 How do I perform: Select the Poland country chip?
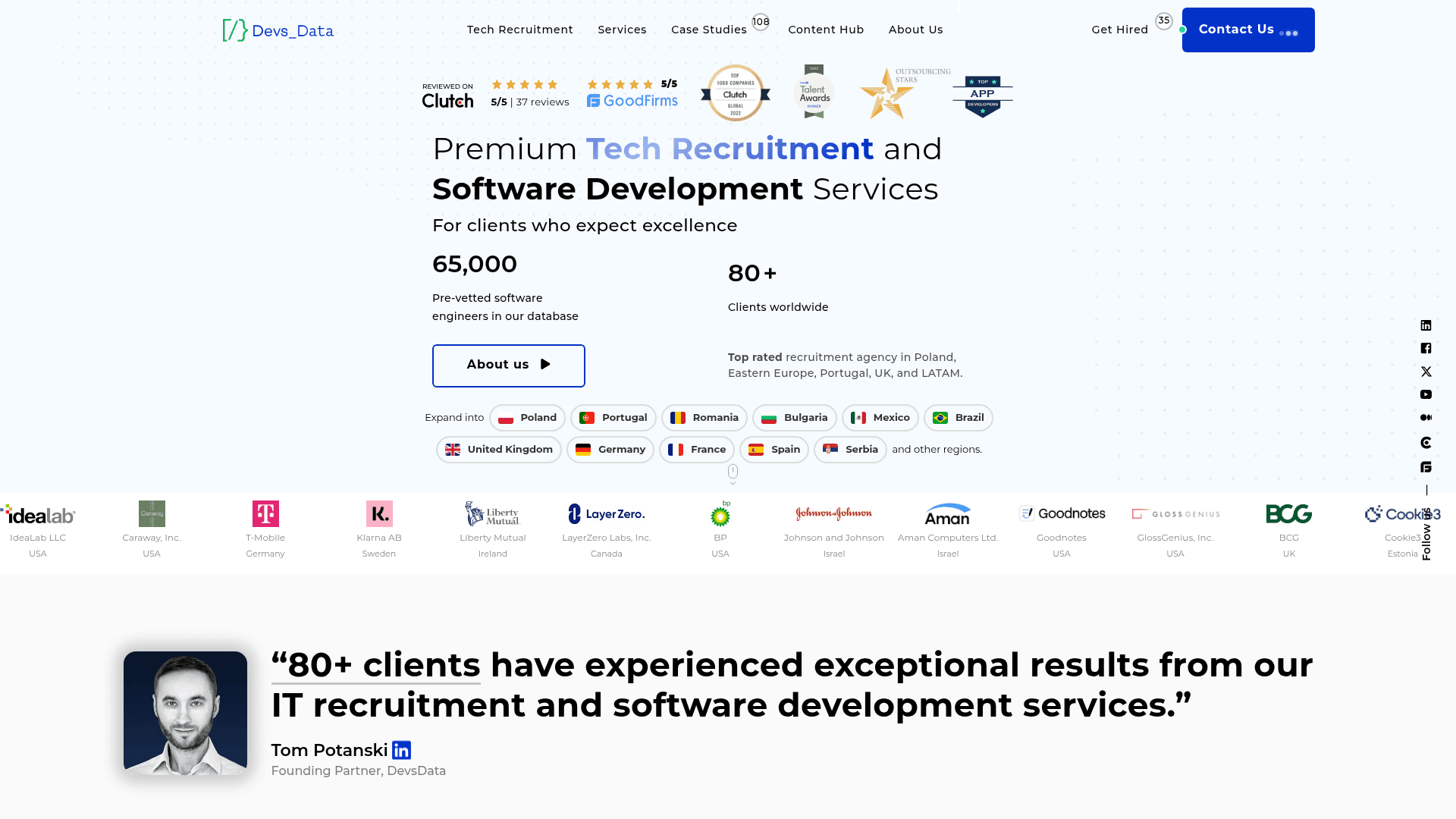[x=527, y=417]
